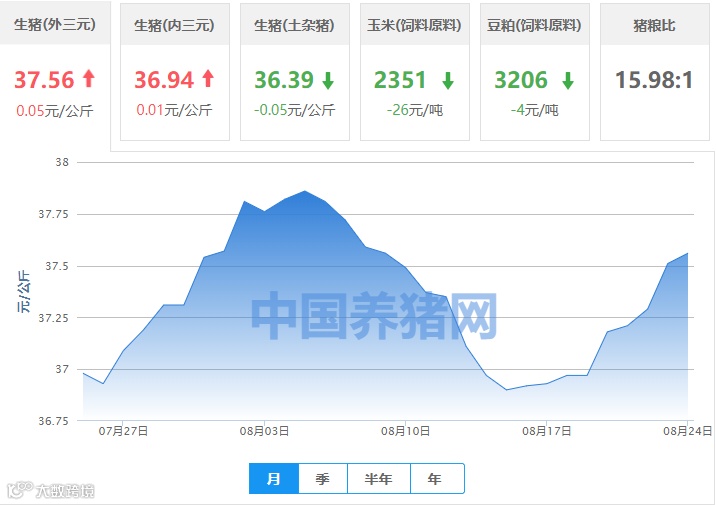Image resolution: width=716 pixels, height=505 pixels.
Task: Click the green down arrow beside 36.39
Action: tap(328, 80)
